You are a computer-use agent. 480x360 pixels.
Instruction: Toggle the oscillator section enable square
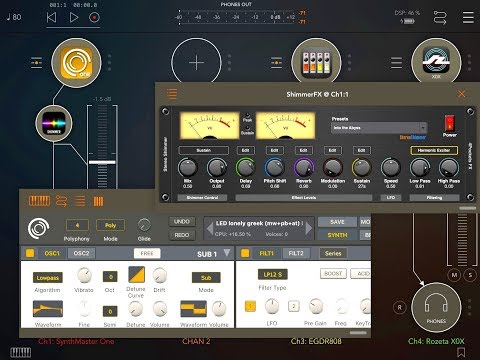pos(30,253)
